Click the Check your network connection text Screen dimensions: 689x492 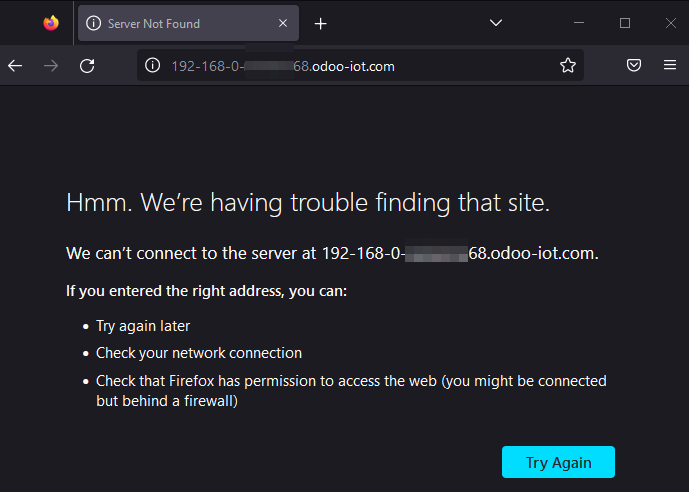[199, 353]
